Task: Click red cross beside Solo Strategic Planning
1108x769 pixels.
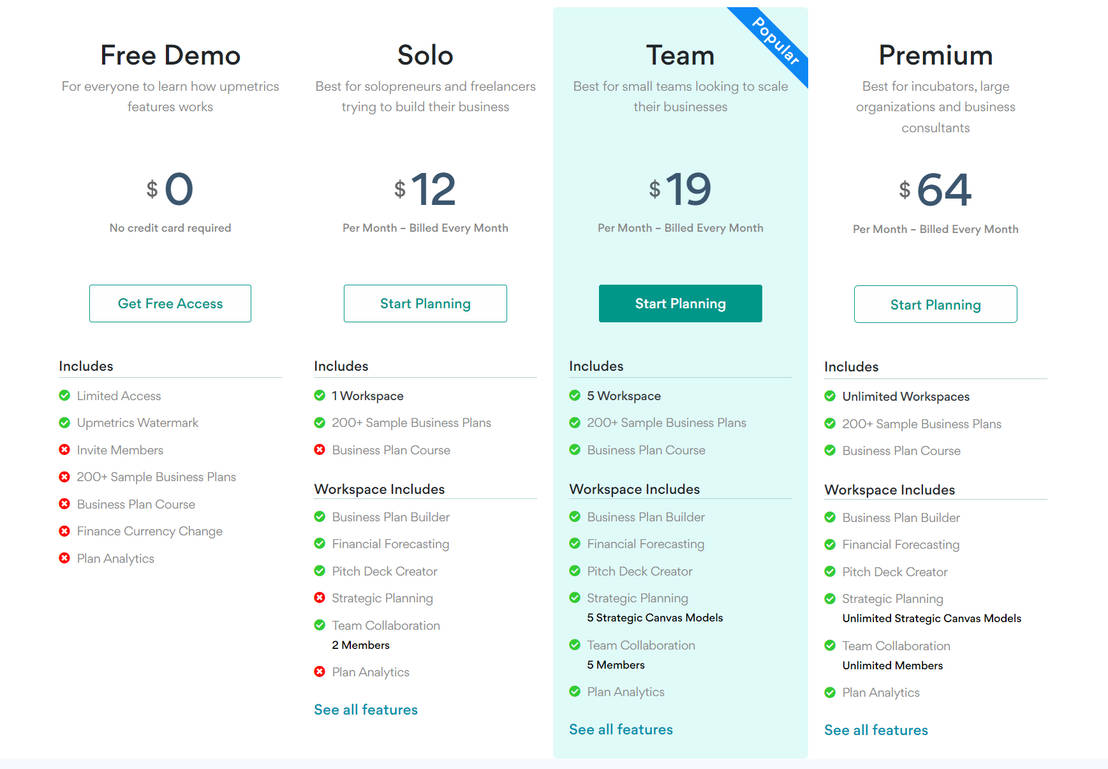Action: [319, 598]
